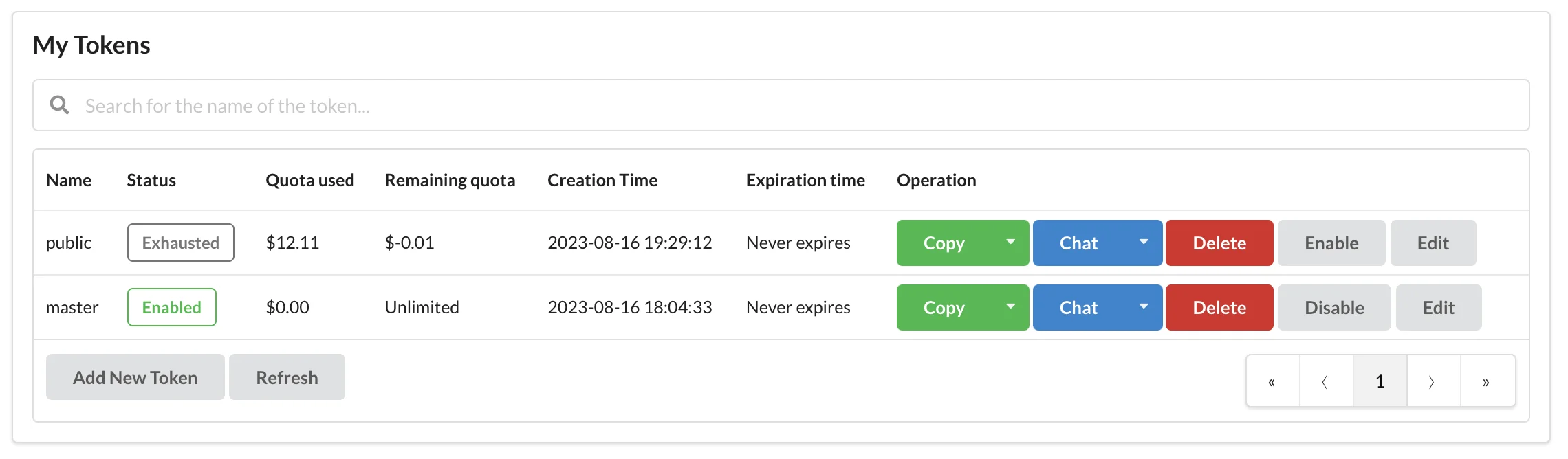
Task: Open Chat dropdown arrow for master token
Action: pyautogui.click(x=1143, y=307)
